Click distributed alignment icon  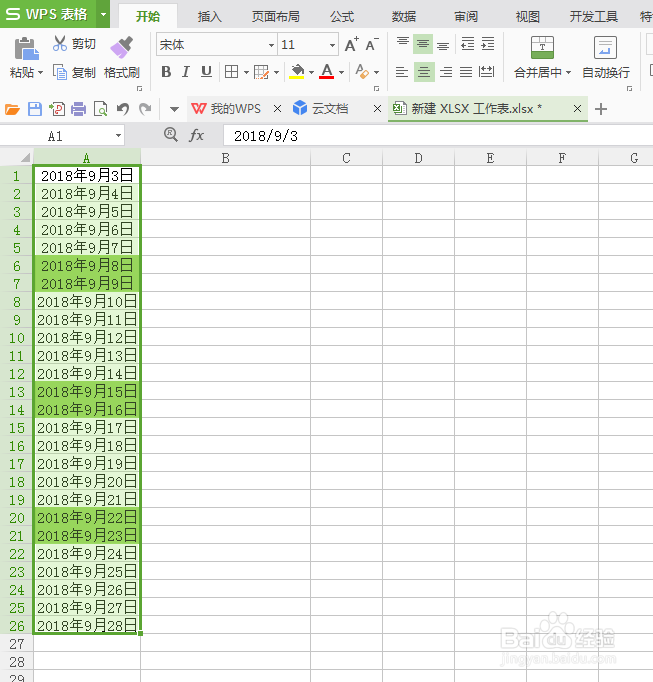tap(486, 72)
